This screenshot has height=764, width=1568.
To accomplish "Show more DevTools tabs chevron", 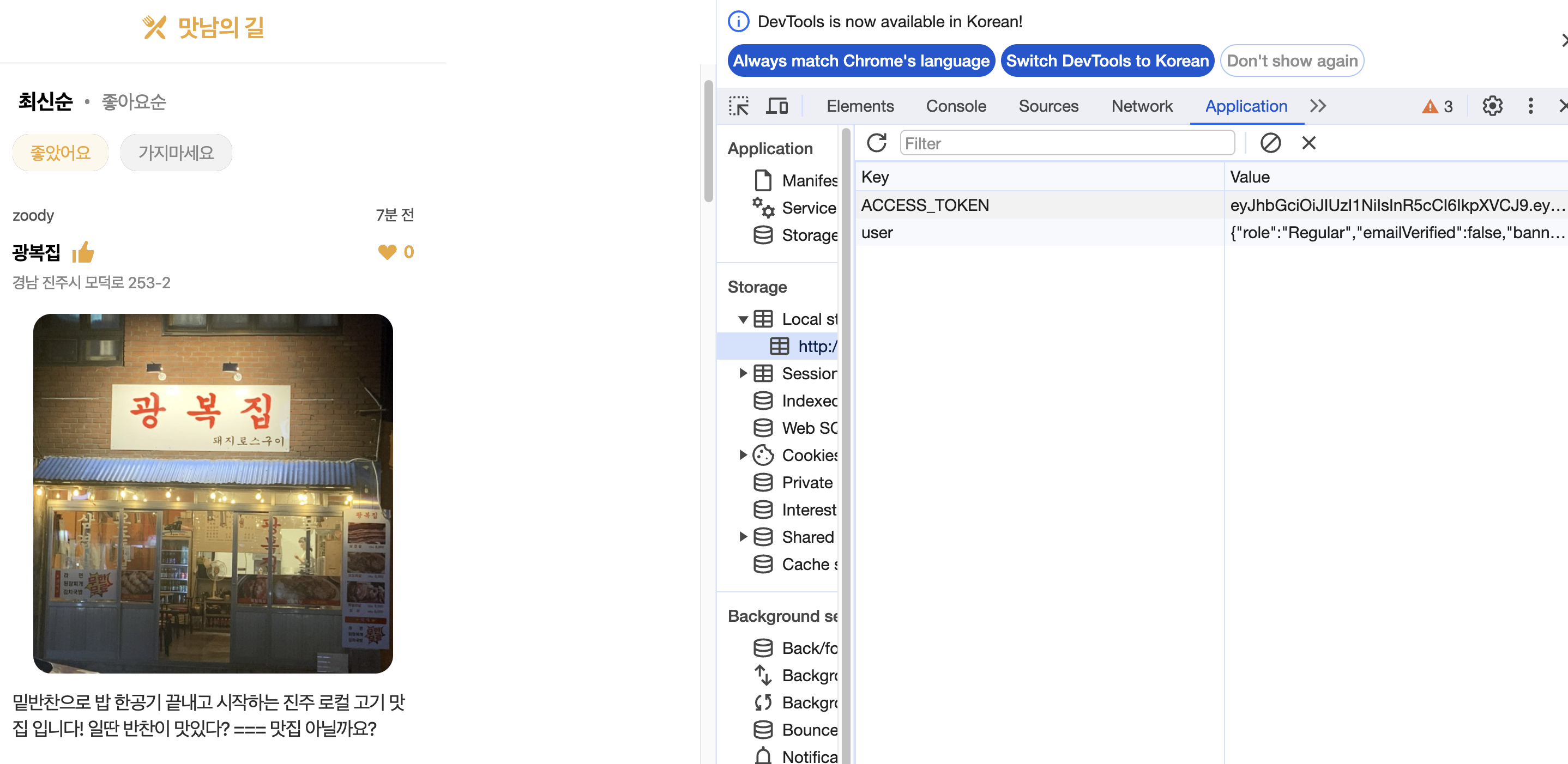I will click(1318, 106).
